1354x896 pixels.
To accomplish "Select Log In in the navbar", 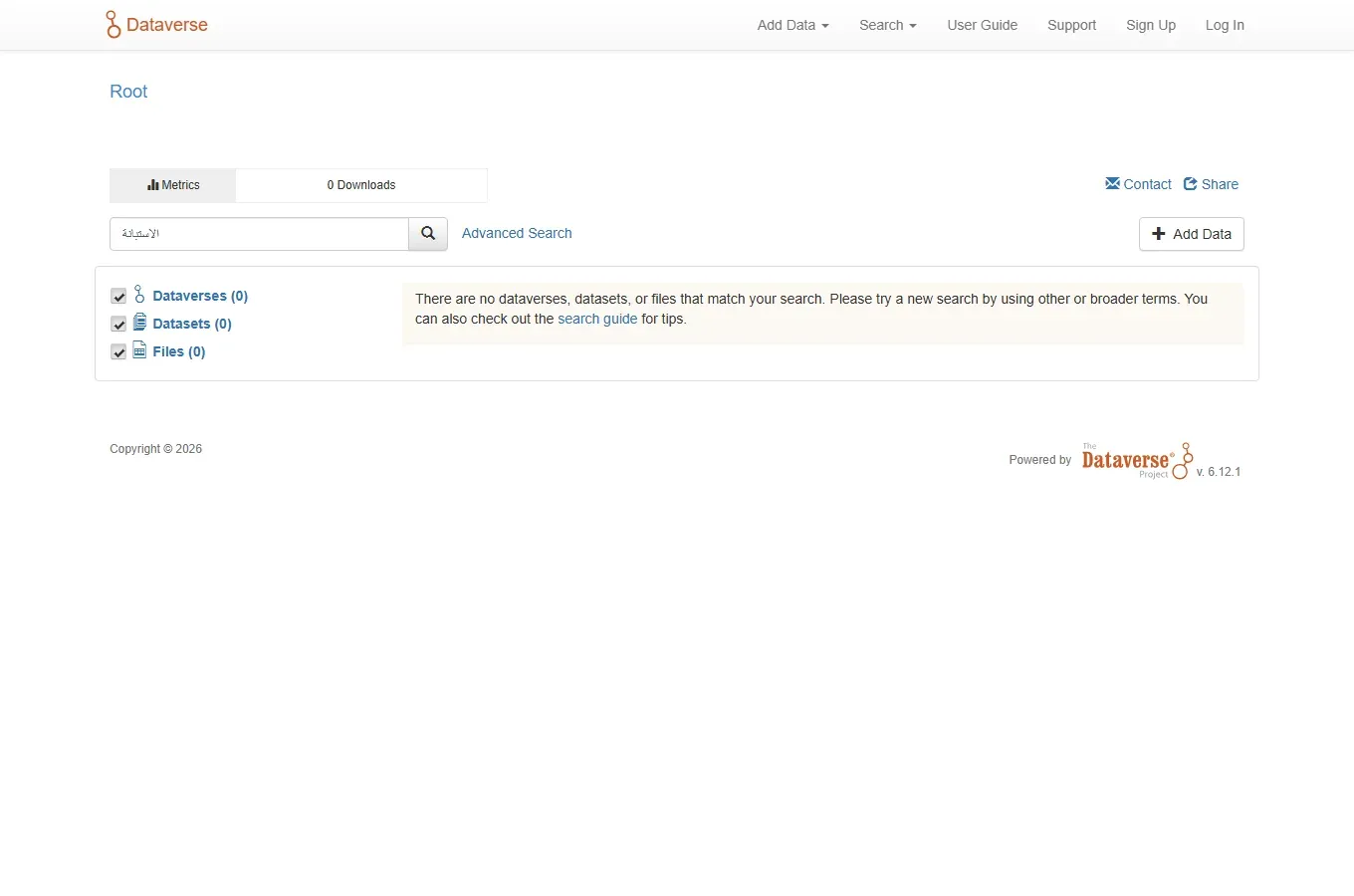I will 1225,25.
